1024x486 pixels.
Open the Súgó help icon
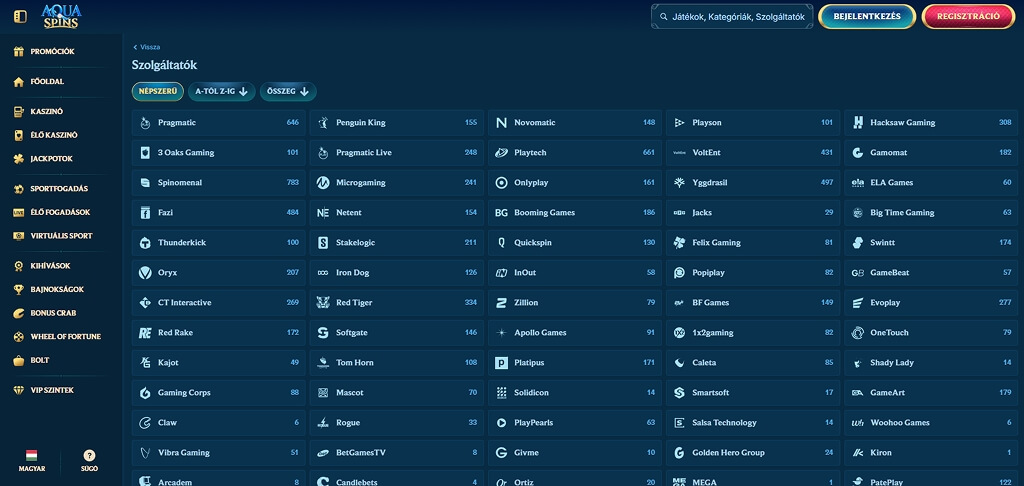pos(89,455)
